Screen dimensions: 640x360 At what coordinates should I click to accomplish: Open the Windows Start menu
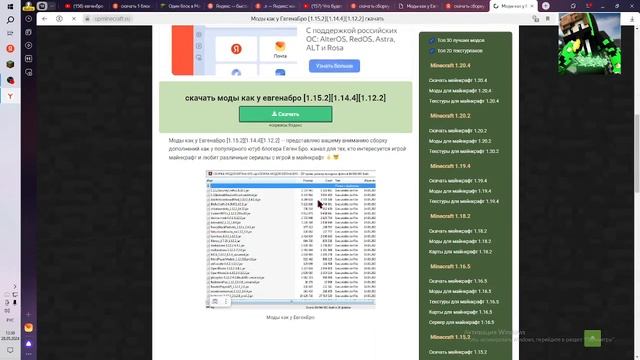10,6
